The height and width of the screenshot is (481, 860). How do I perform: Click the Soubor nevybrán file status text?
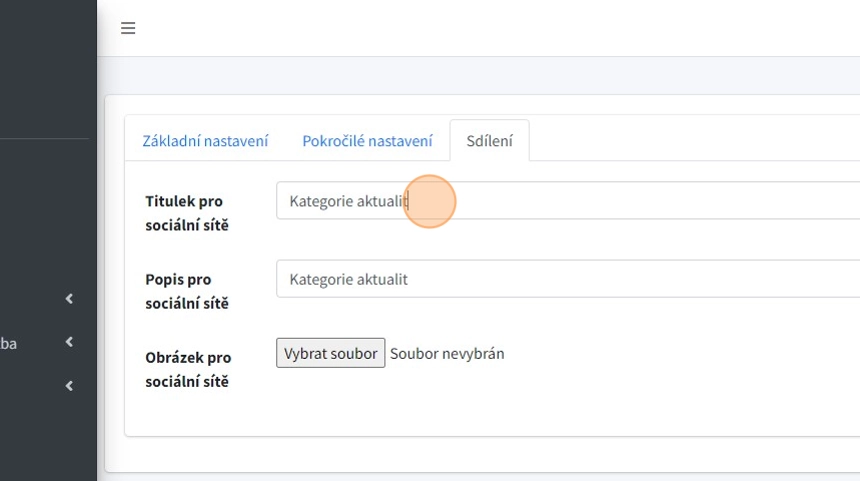[x=447, y=353]
